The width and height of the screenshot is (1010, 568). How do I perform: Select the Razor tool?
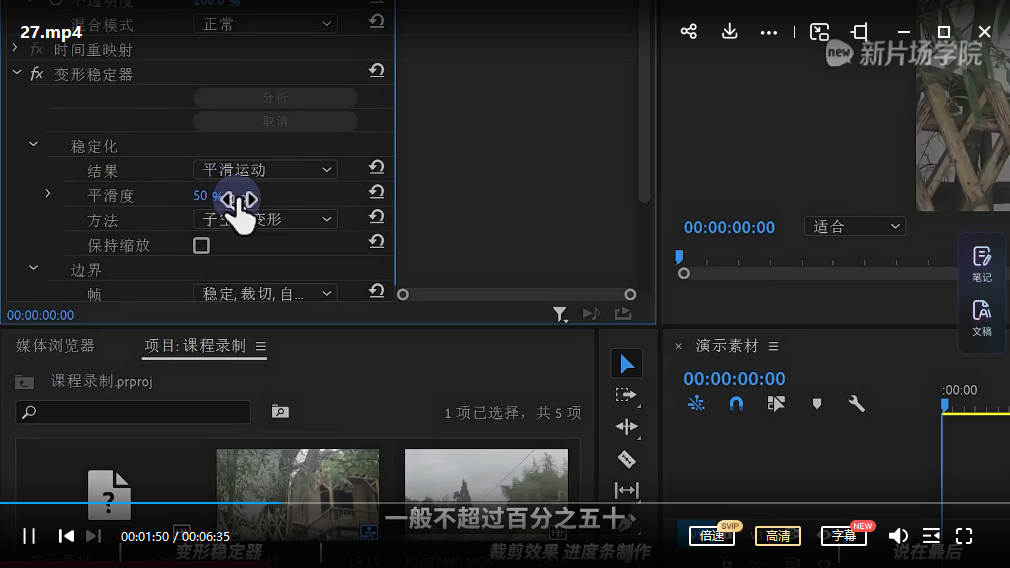pos(626,459)
